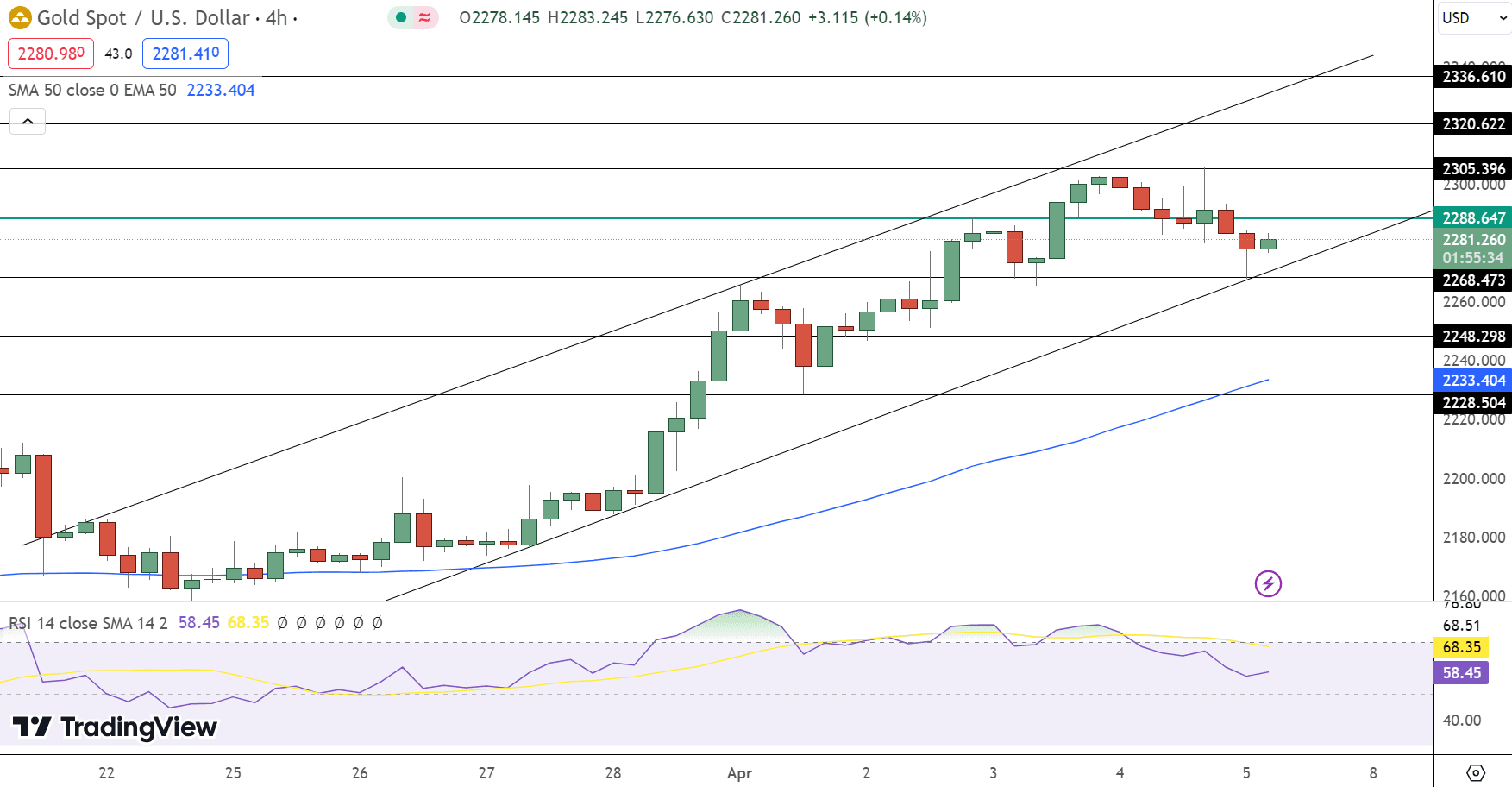Click the purple 58.45 RSI axis label
This screenshot has width=1512, height=787.
(1461, 673)
